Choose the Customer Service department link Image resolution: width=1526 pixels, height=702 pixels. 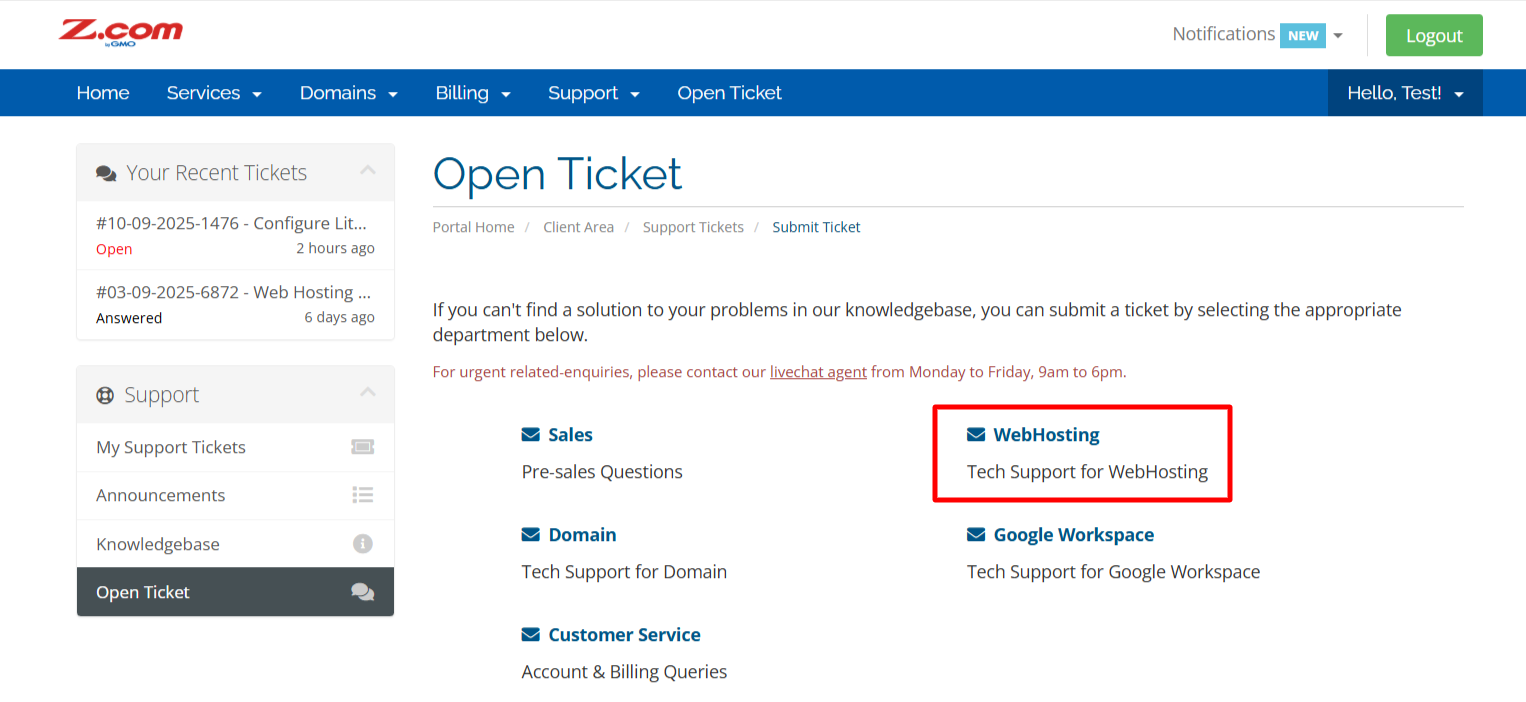[x=624, y=635]
